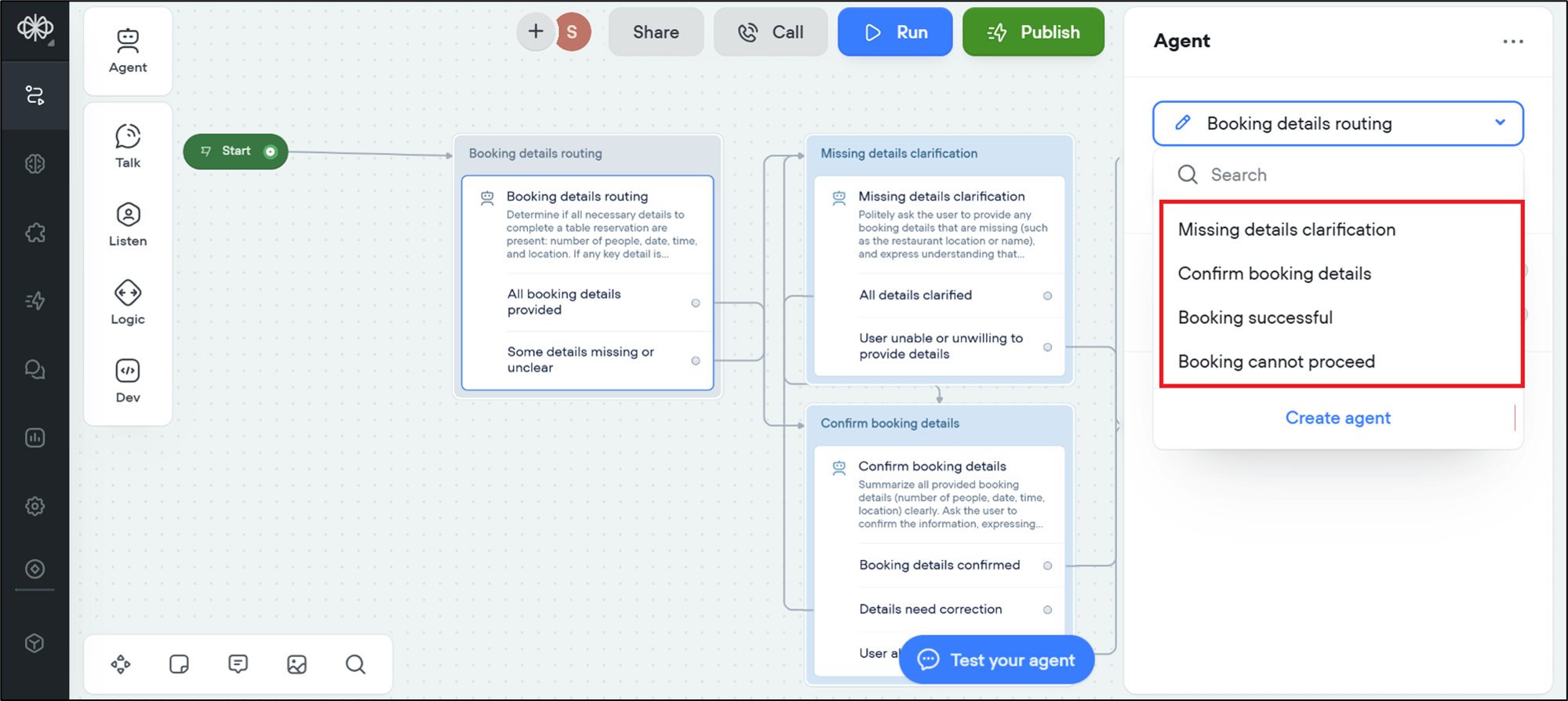Pick the Logic step icon
The width and height of the screenshot is (1568, 701).
pos(127,303)
